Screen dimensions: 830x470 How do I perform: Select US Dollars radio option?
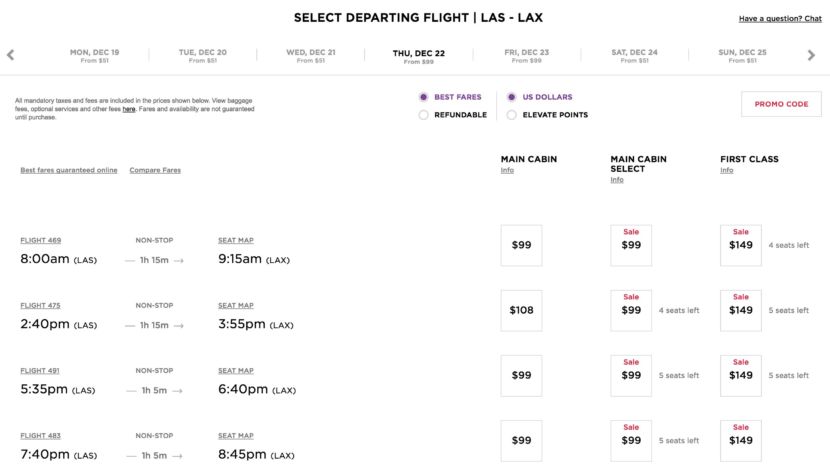512,97
